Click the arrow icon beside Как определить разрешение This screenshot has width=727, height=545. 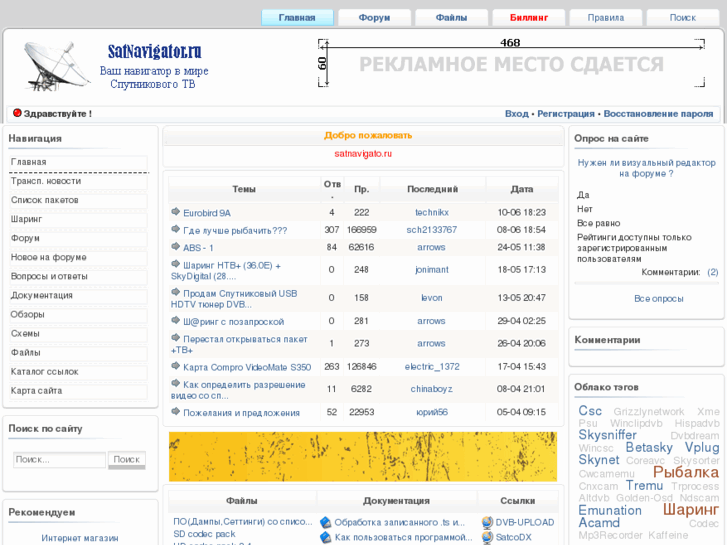175,383
